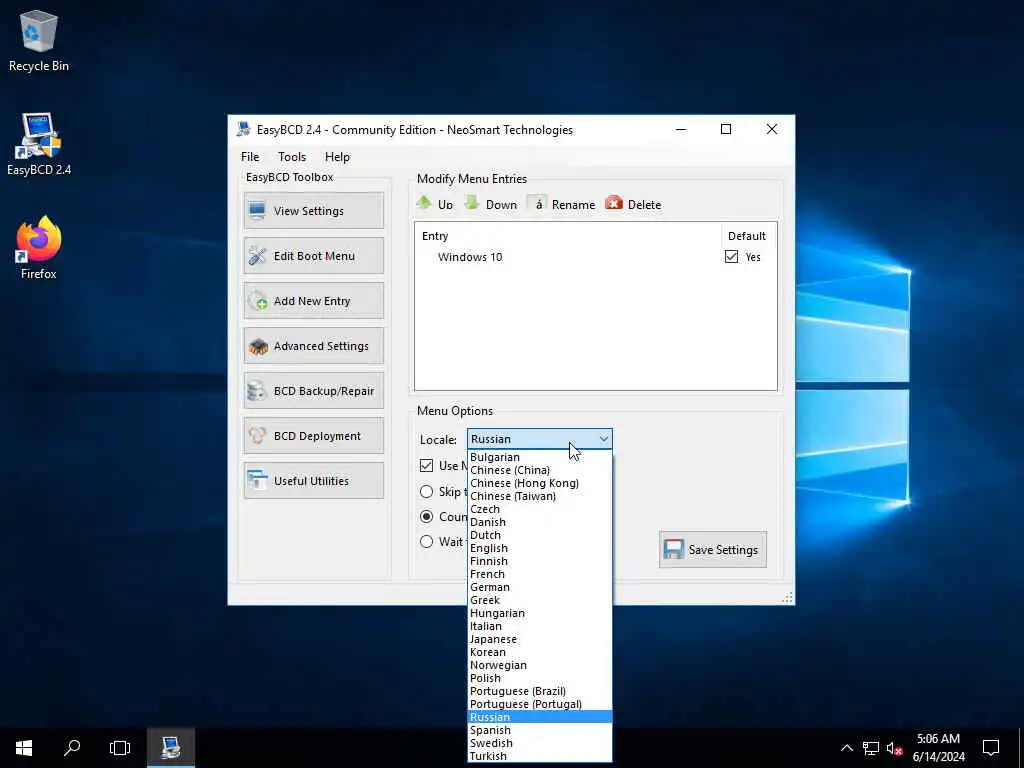The height and width of the screenshot is (768, 1024).
Task: Pick highlighted Russian in the locale list
Action: tap(540, 717)
